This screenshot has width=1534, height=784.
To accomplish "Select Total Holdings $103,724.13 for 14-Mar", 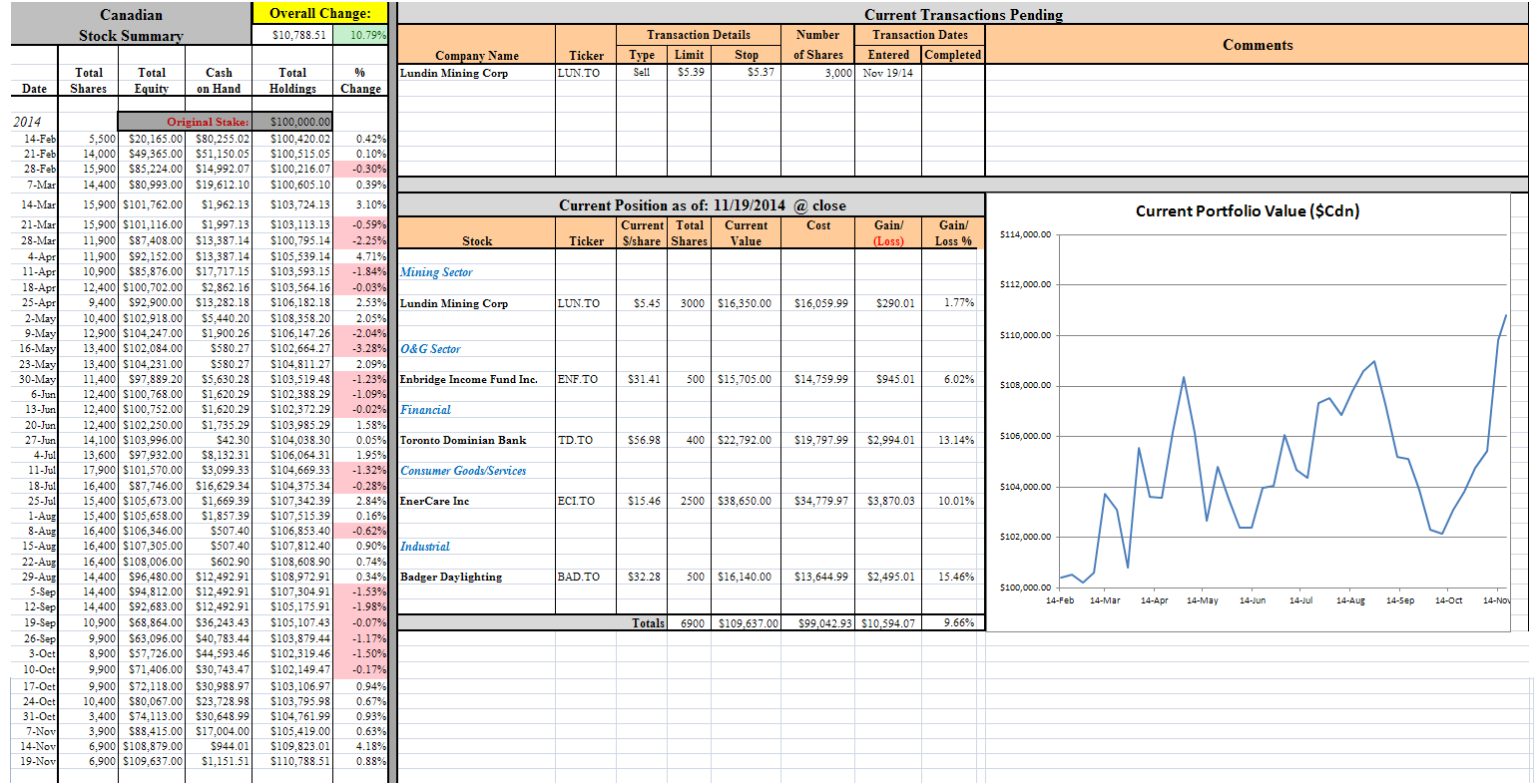I will pos(300,204).
